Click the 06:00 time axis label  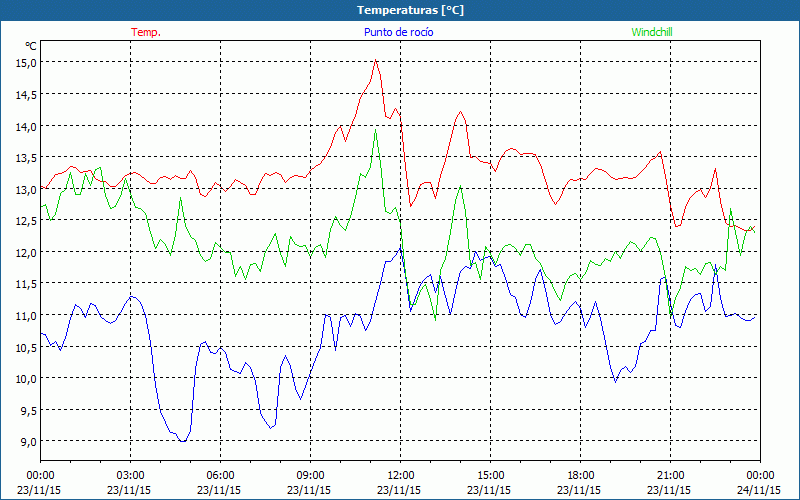220,476
